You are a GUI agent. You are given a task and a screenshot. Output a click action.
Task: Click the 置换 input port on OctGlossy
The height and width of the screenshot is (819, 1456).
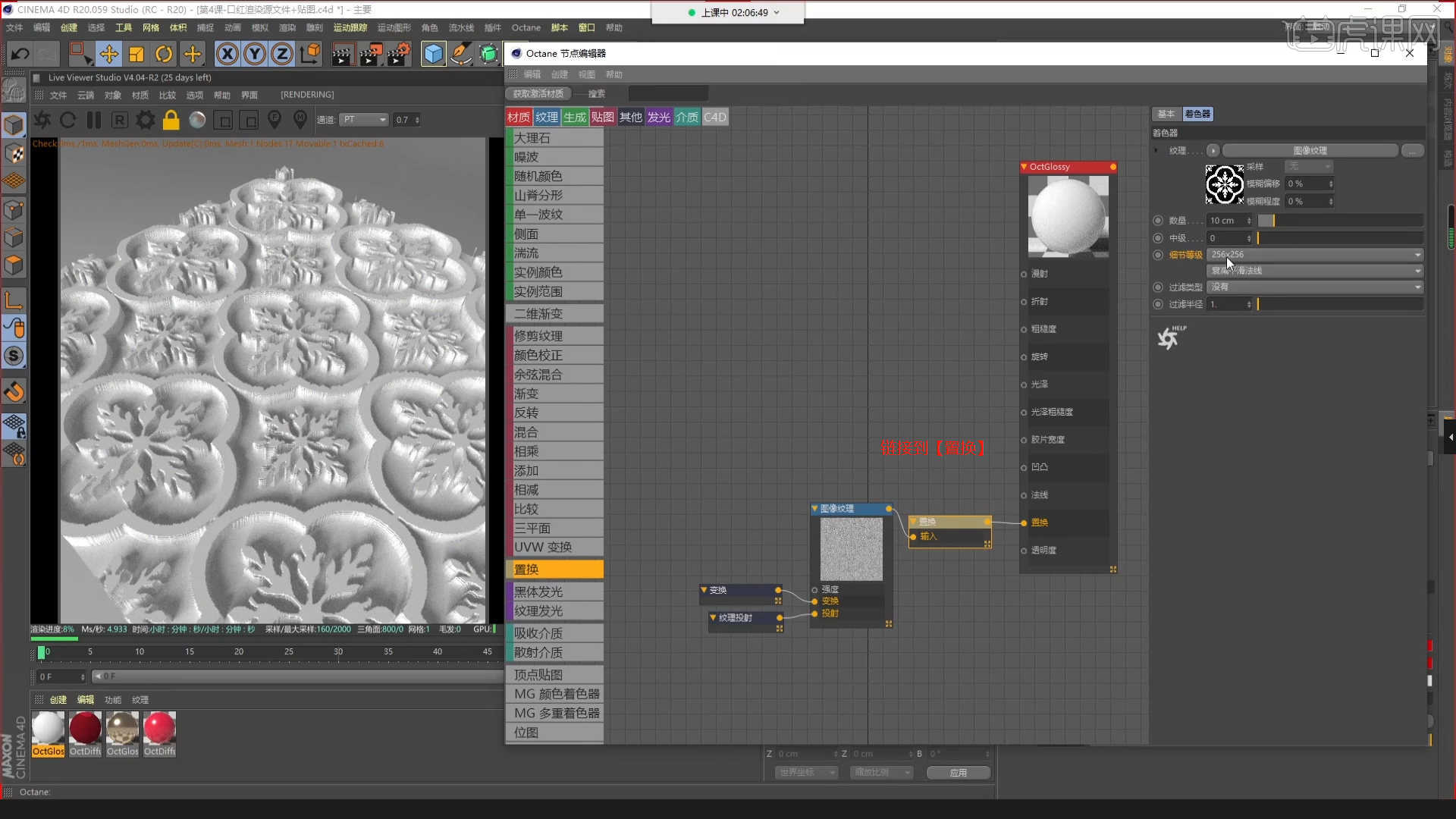(1024, 522)
